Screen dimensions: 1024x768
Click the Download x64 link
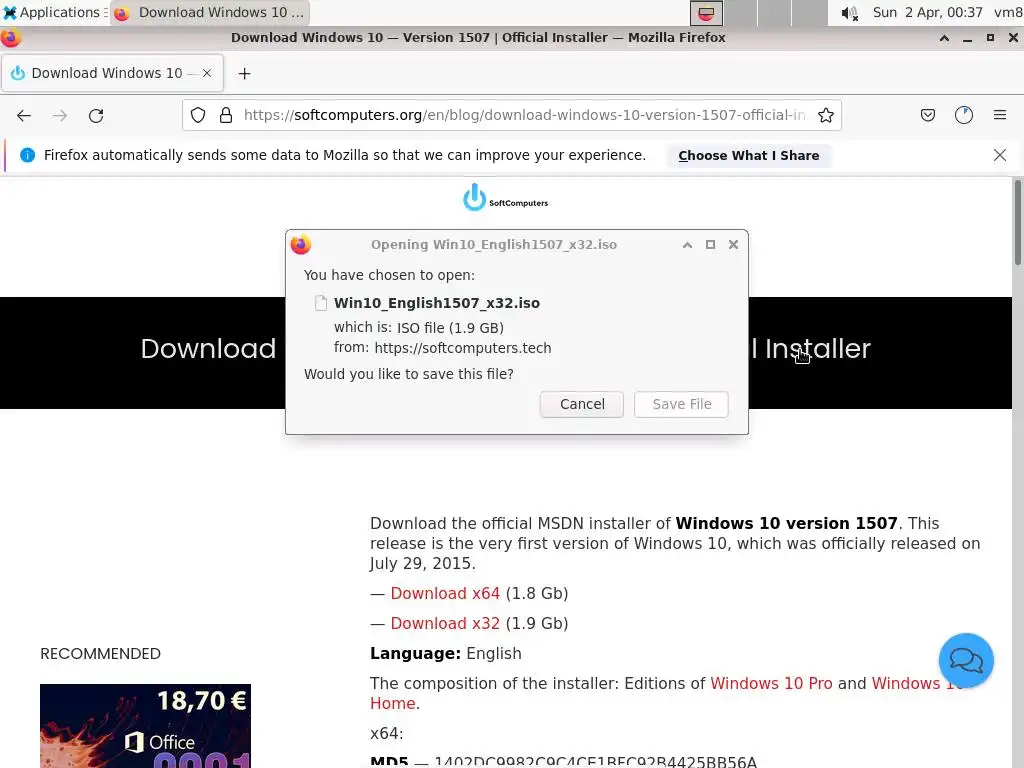[x=445, y=594]
